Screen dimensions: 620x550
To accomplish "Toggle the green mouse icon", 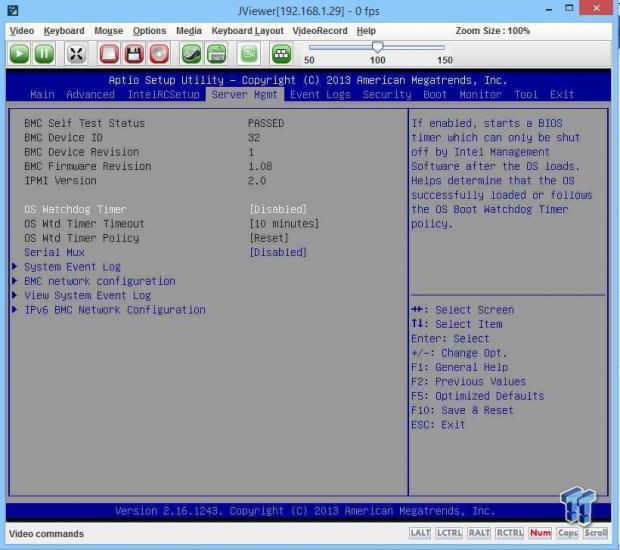I will (x=191, y=54).
